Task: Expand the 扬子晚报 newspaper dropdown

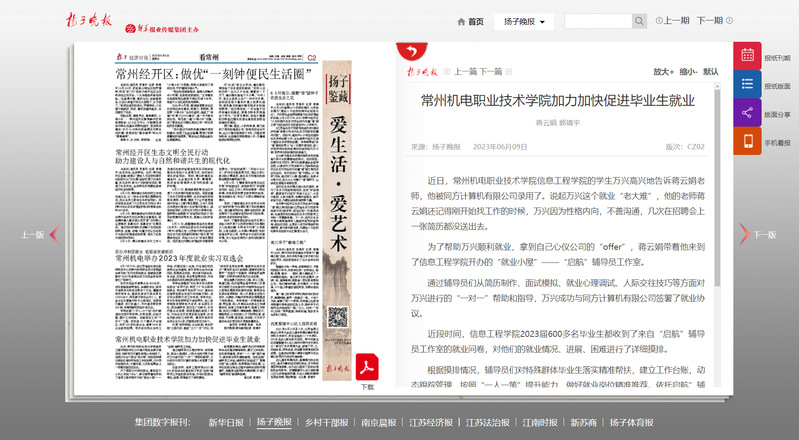Action: pyautogui.click(x=524, y=21)
